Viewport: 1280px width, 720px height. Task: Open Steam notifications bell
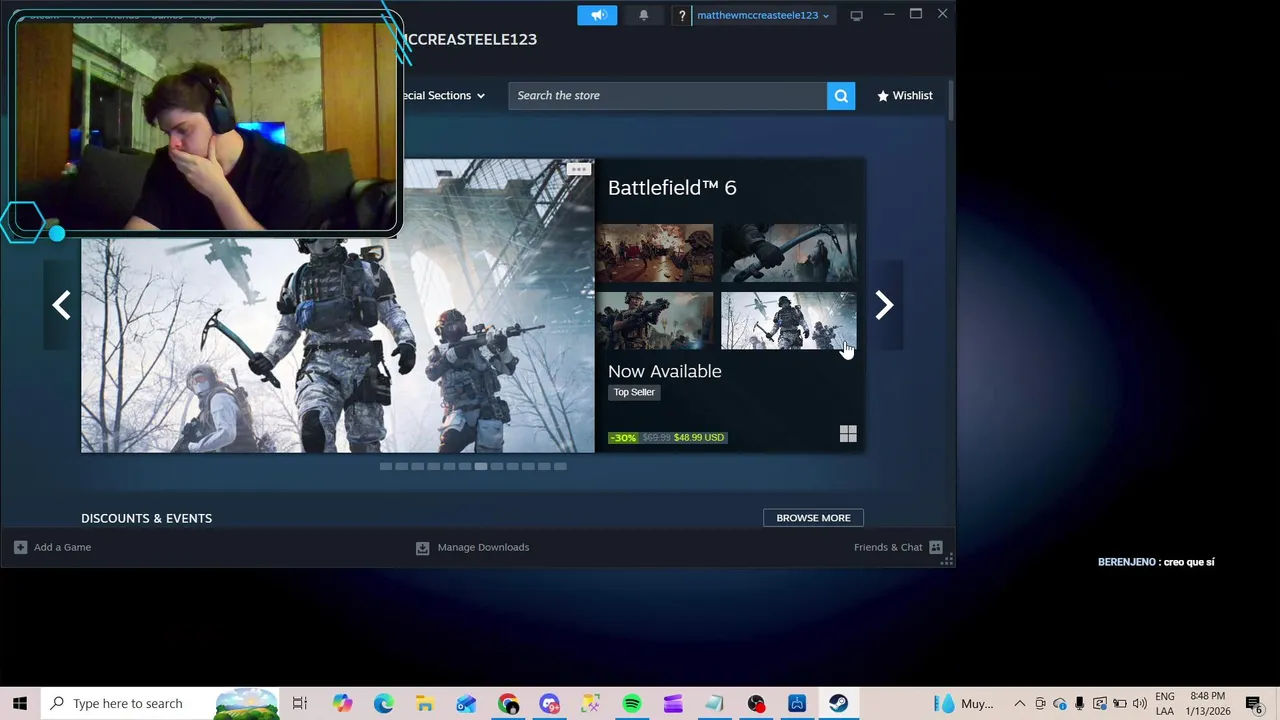[644, 15]
